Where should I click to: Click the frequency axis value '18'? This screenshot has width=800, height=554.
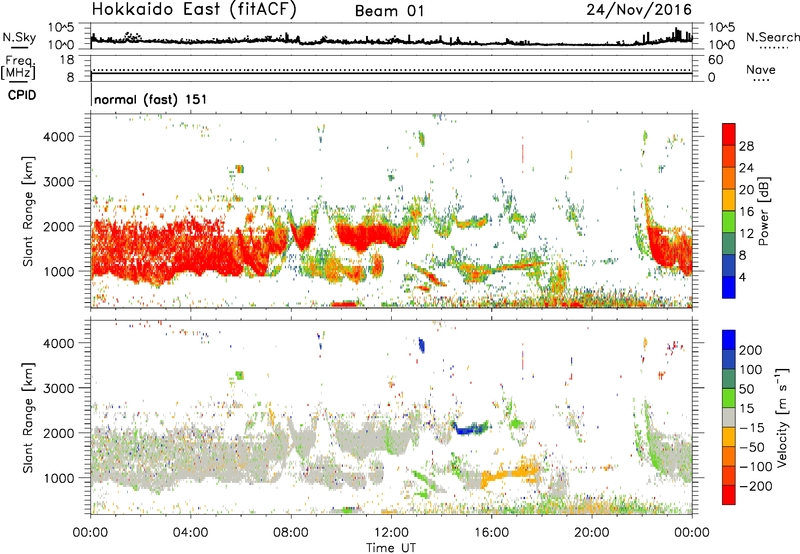[x=67, y=60]
